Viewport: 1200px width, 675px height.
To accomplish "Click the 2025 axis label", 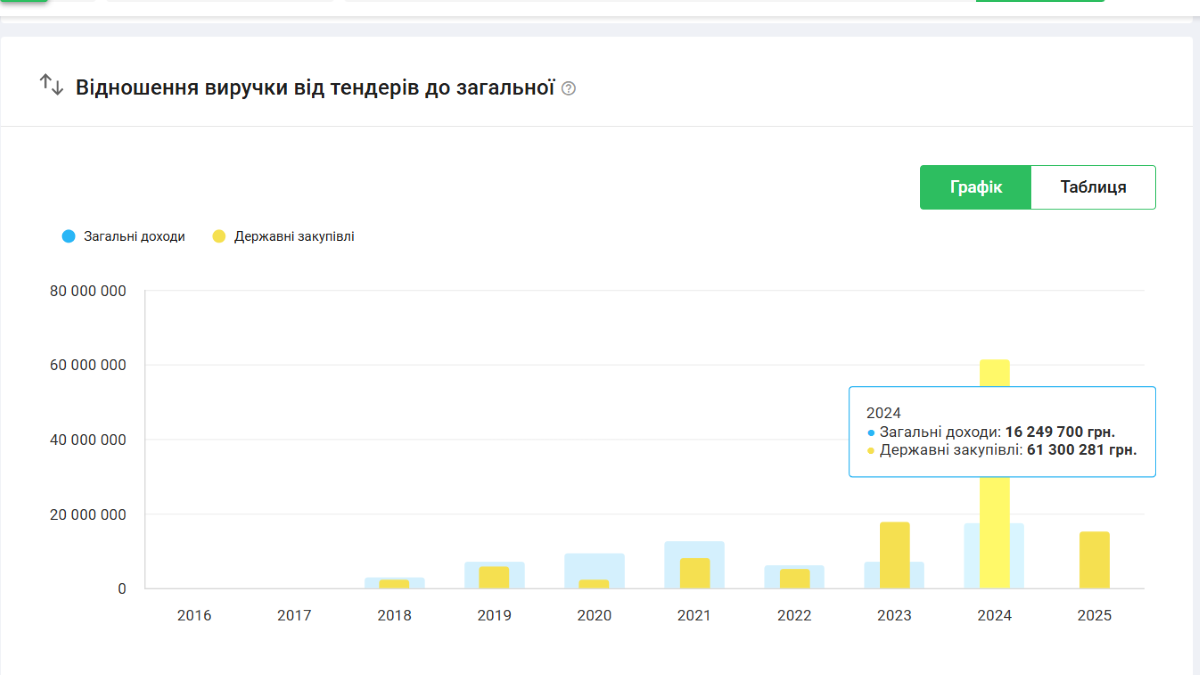I will (1094, 616).
